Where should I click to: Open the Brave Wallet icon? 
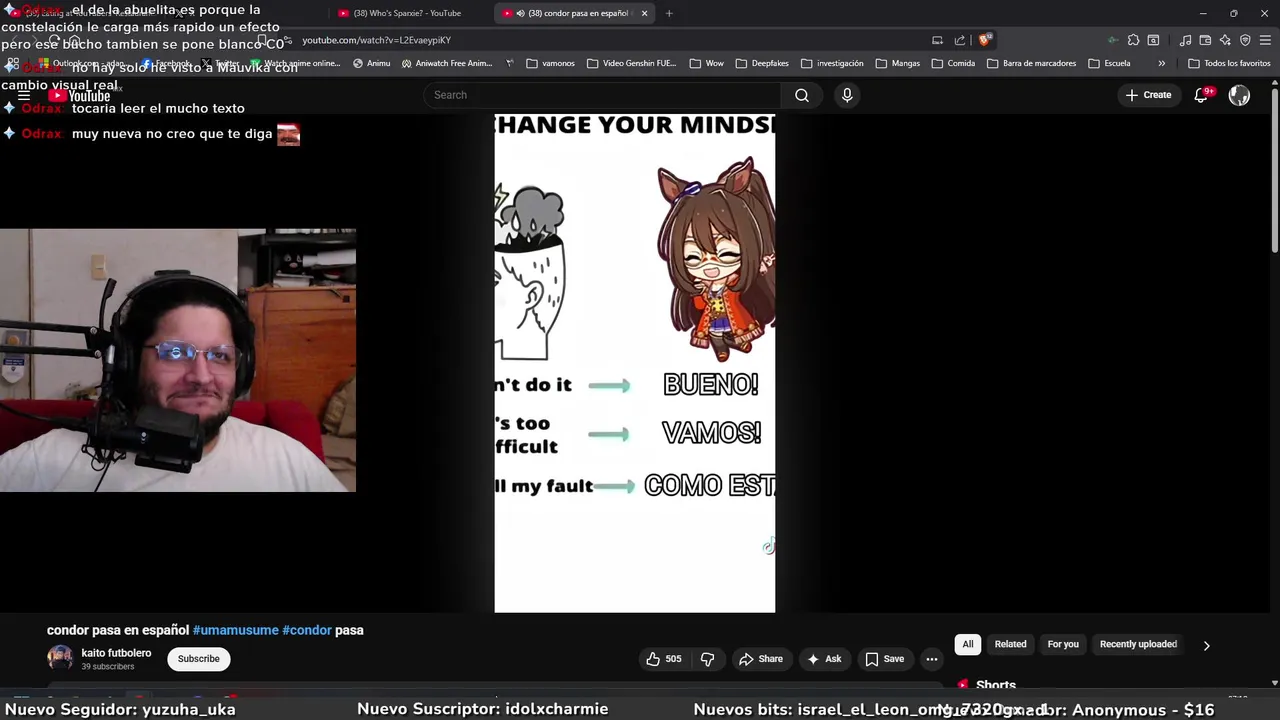coord(1205,40)
